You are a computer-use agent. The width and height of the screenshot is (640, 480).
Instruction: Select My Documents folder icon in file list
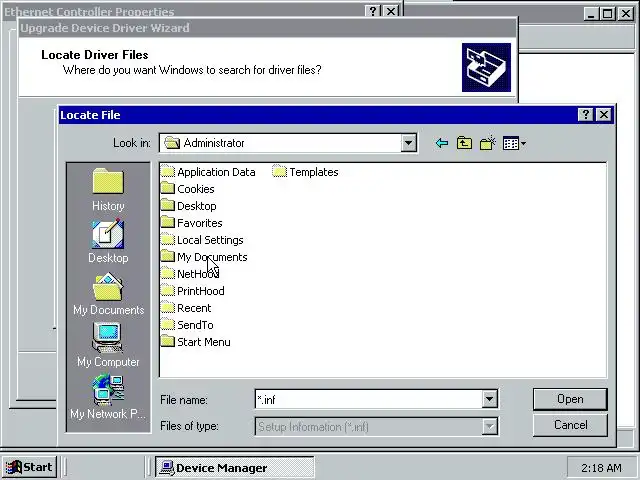[167, 256]
